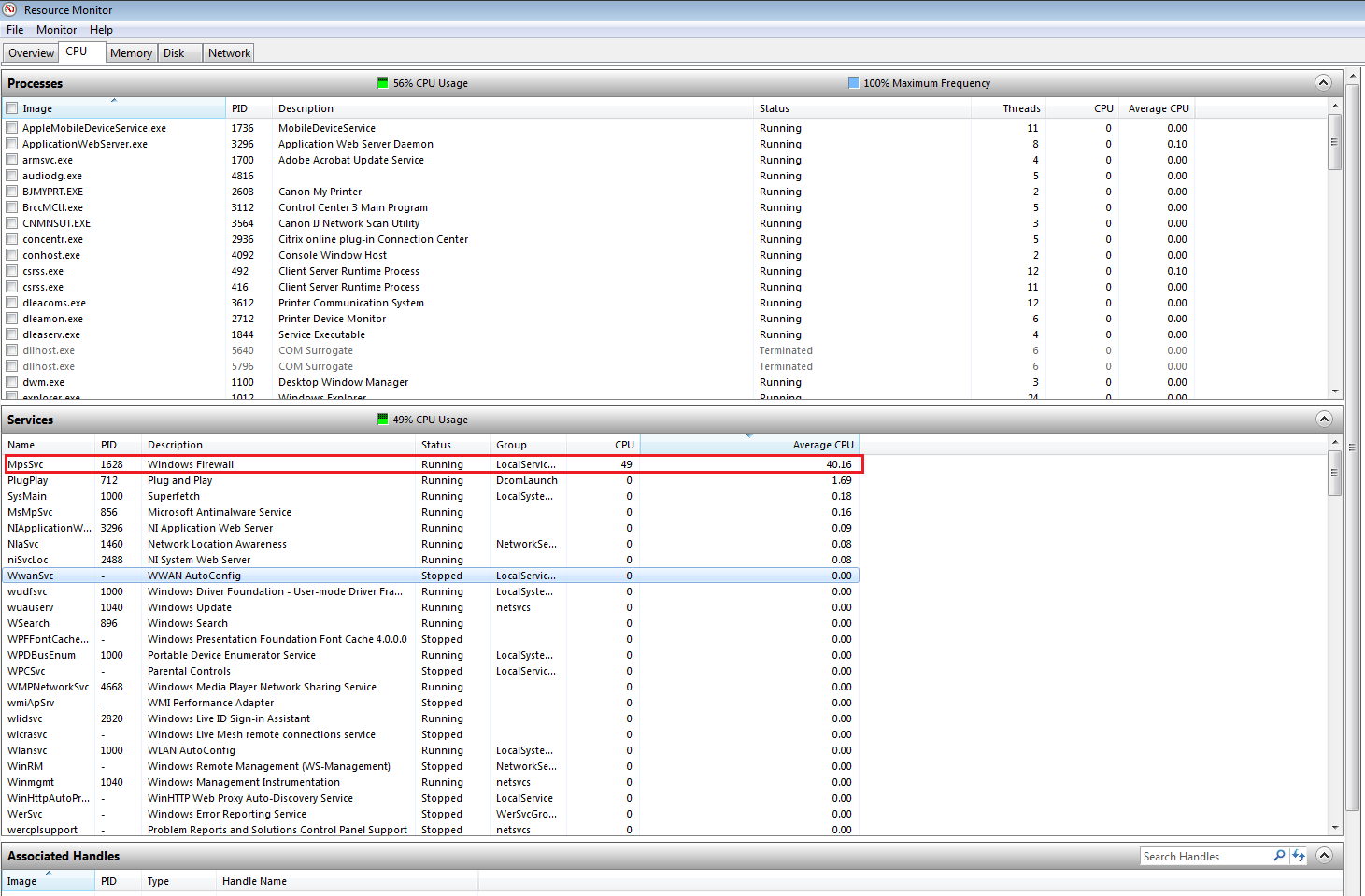
Task: Click the search magnifier in Search Handles
Action: tap(1279, 856)
